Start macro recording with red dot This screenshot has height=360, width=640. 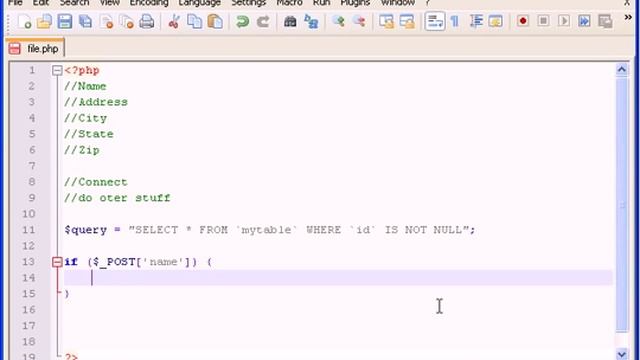pos(523,21)
